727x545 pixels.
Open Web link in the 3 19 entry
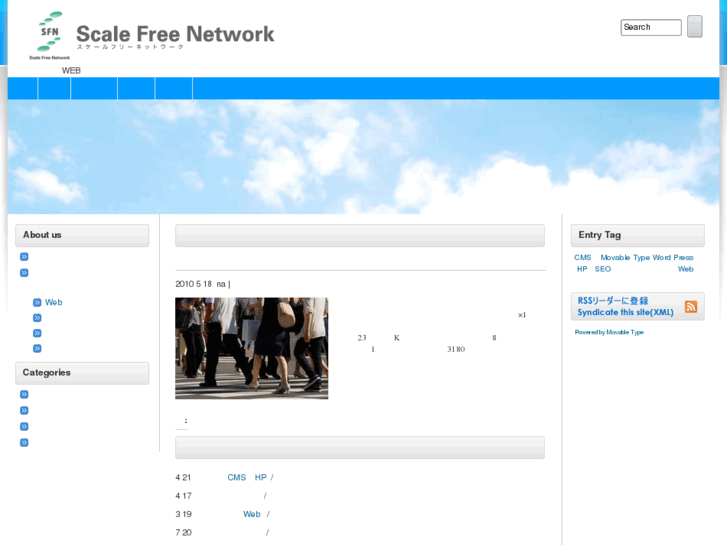click(252, 514)
